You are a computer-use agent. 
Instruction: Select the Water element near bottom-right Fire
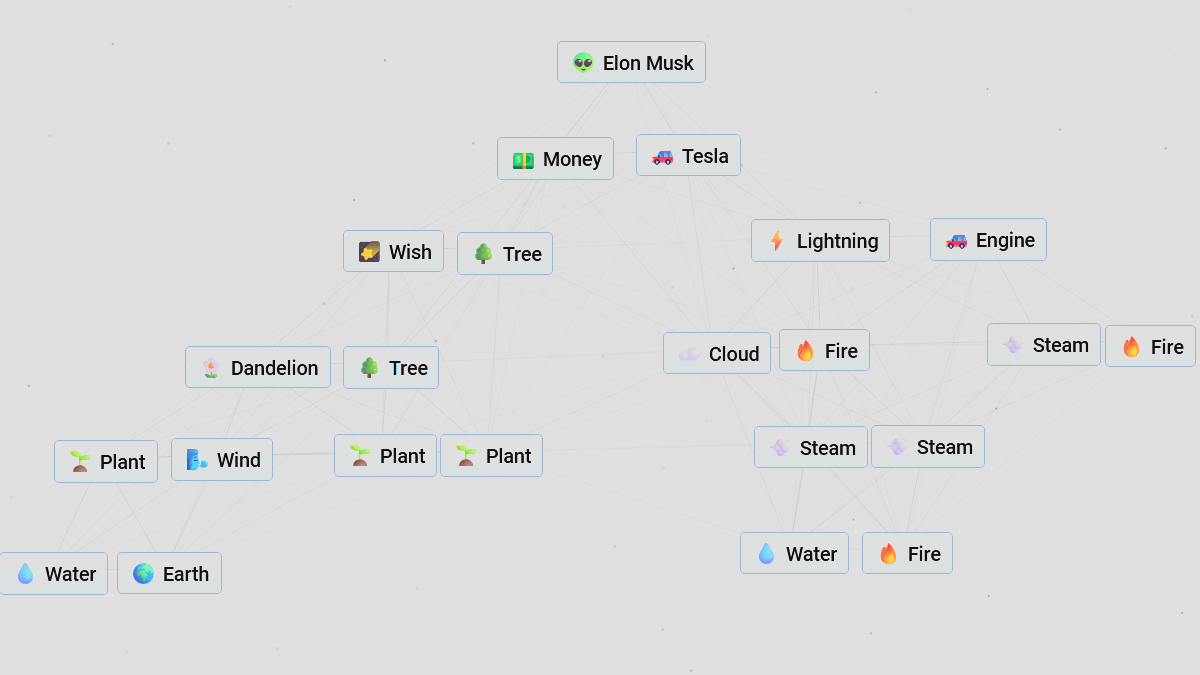(794, 552)
